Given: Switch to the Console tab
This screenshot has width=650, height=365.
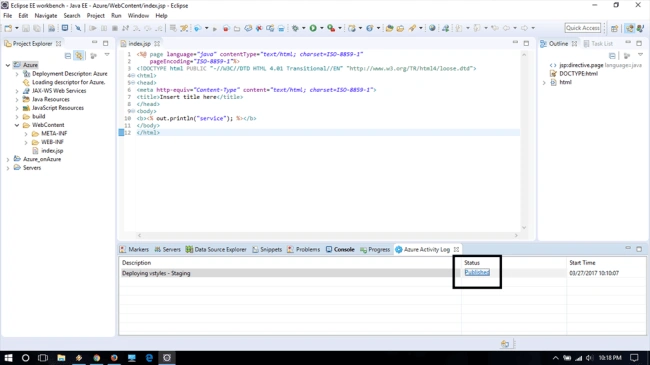Looking at the screenshot, I should [340, 249].
